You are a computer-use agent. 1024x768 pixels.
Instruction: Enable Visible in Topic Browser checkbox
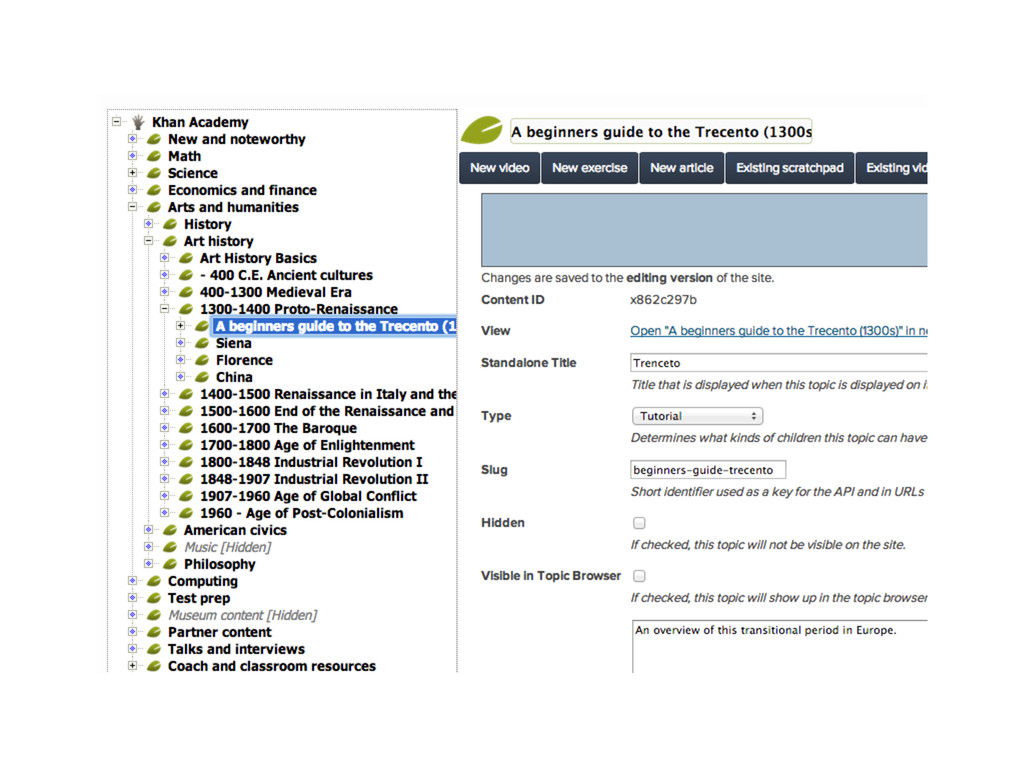(x=639, y=575)
